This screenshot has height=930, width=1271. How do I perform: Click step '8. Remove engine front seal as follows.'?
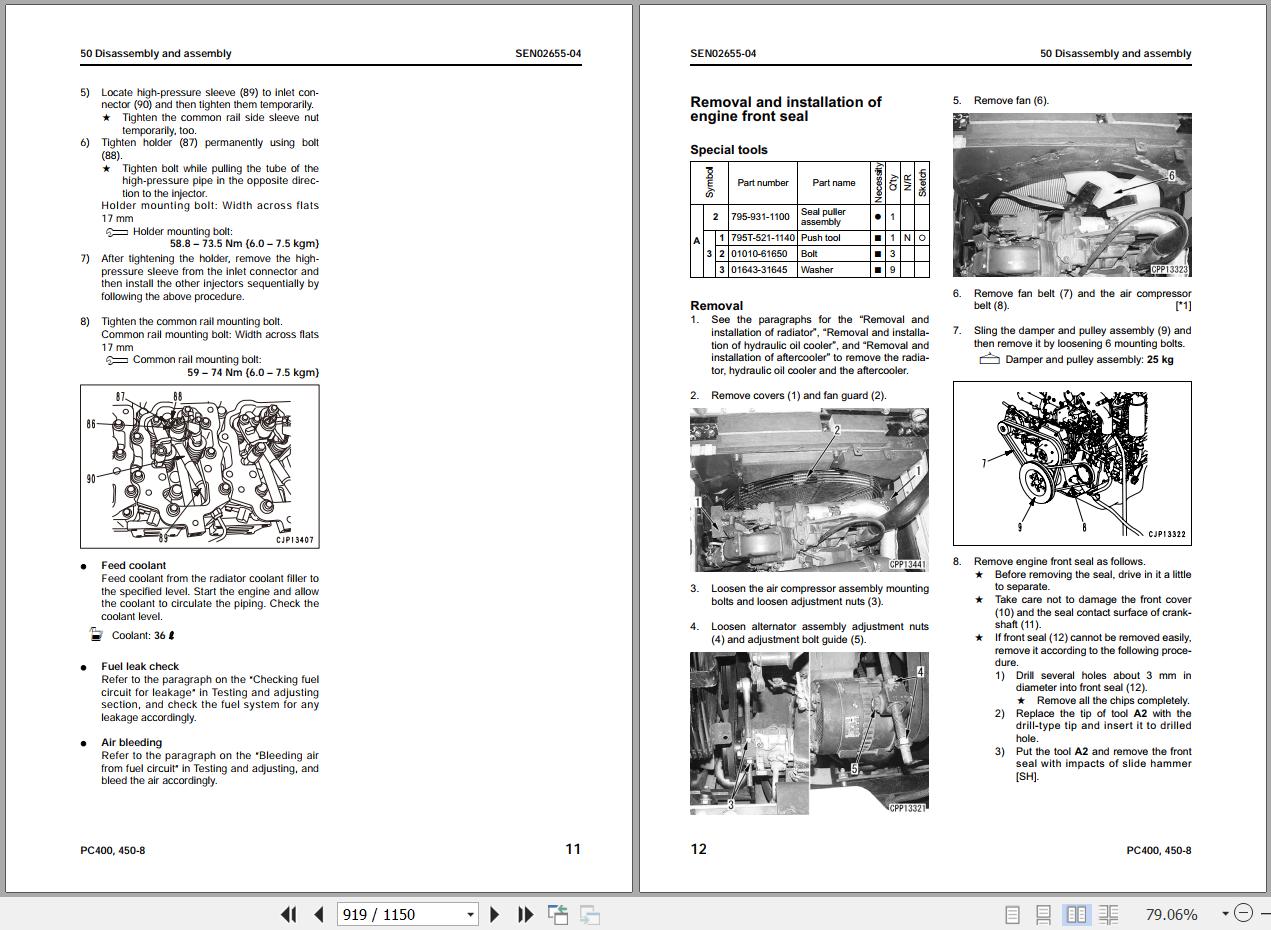tap(1049, 562)
